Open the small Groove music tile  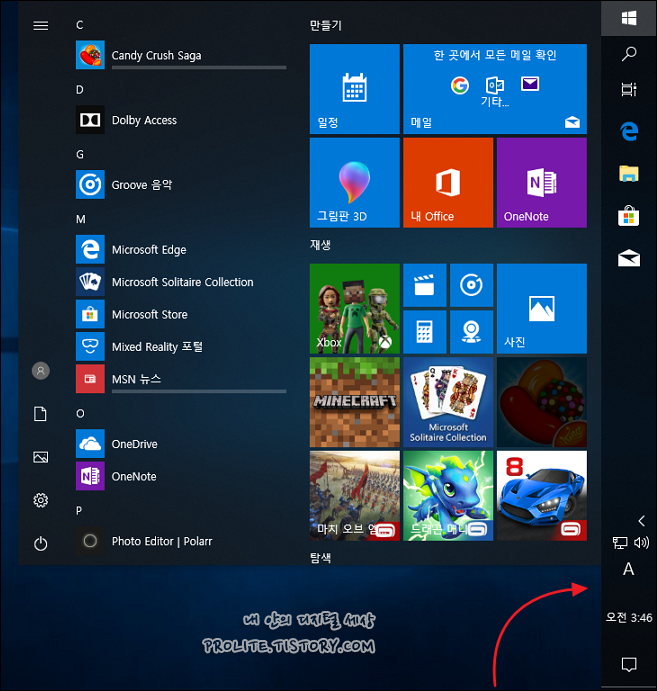coord(471,285)
